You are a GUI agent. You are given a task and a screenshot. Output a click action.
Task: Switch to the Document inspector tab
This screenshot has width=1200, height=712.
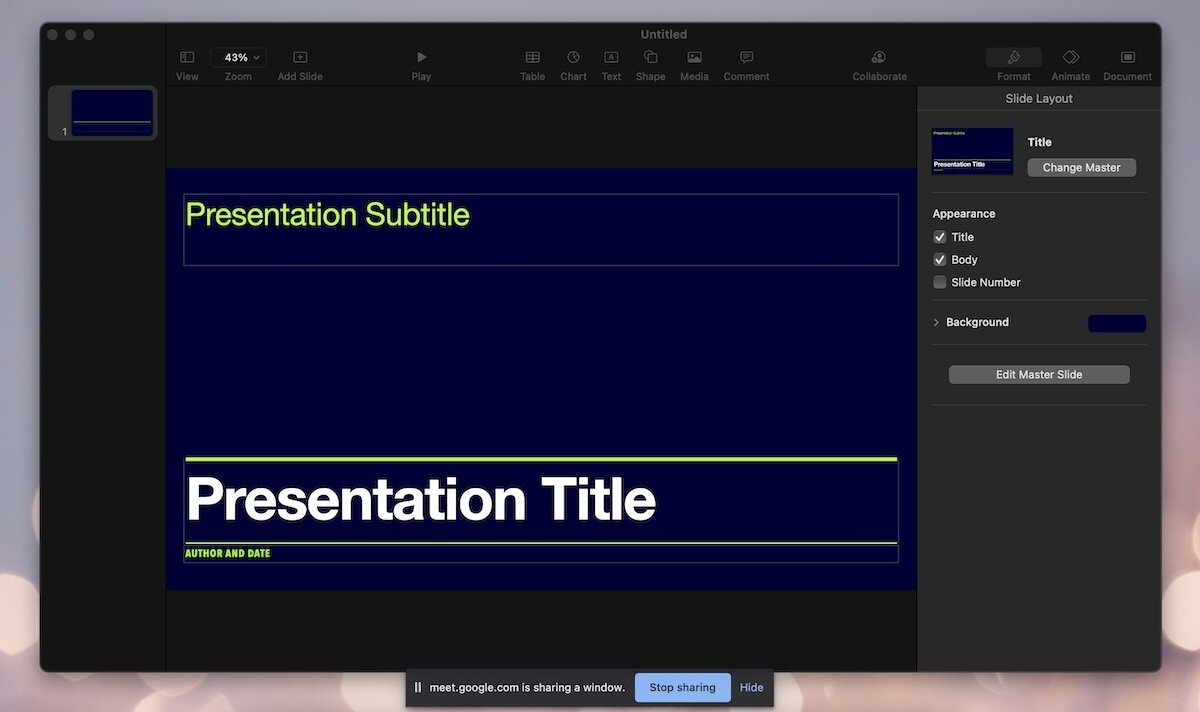(x=1127, y=58)
